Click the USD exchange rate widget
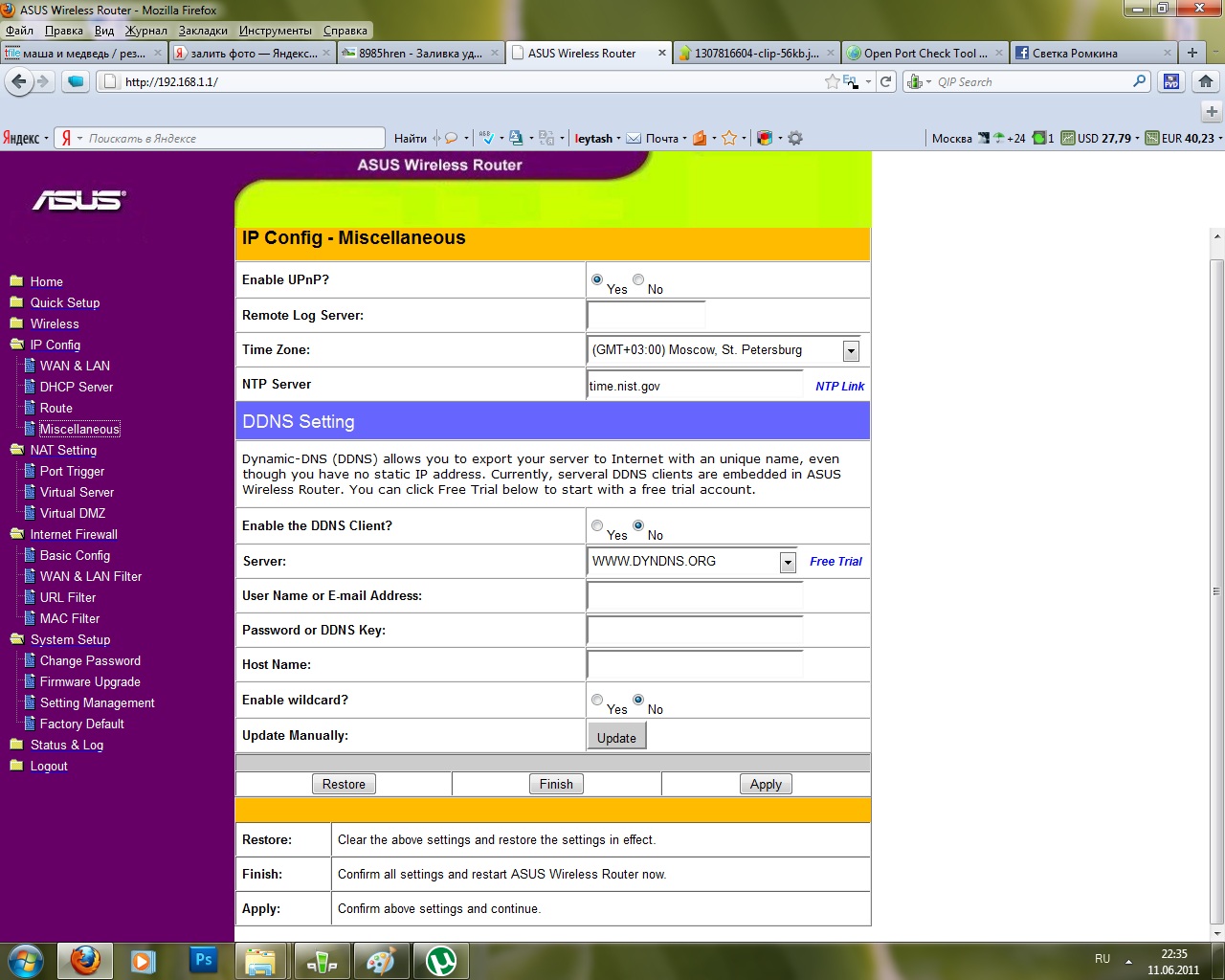This screenshot has width=1225, height=980. pos(1101,138)
